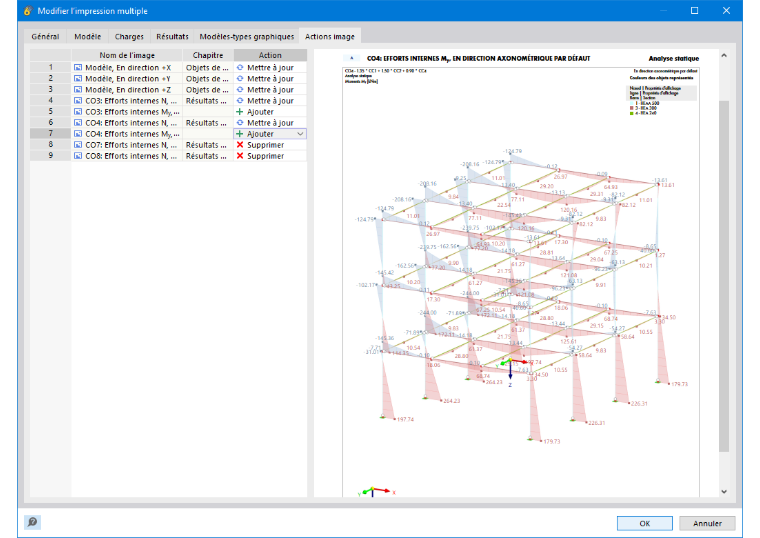Select 'CO8: Efforts internes N' image name
Viewport: 760px width, 538px height.
click(131, 156)
